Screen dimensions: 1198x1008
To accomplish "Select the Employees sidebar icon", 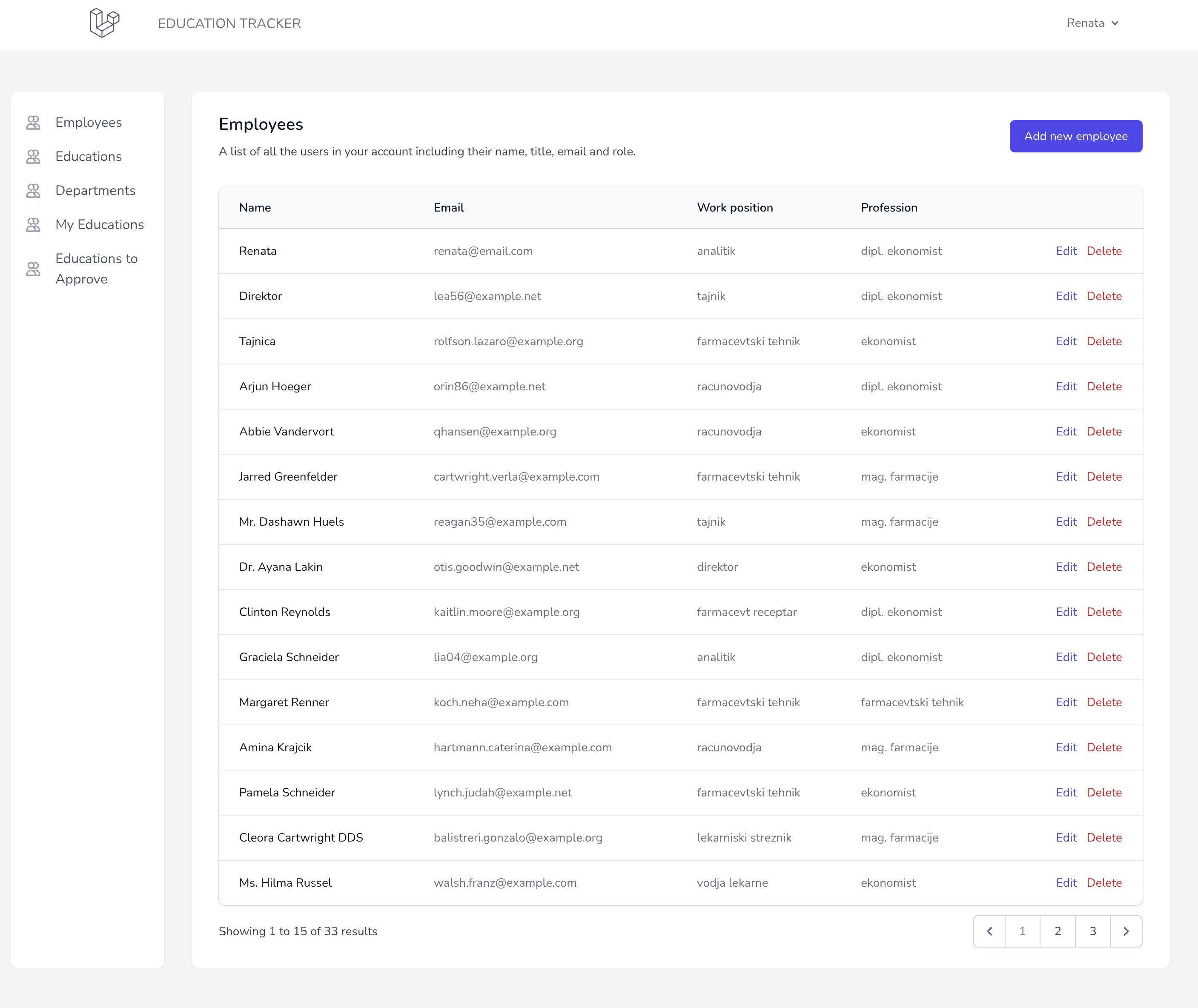I will point(33,122).
